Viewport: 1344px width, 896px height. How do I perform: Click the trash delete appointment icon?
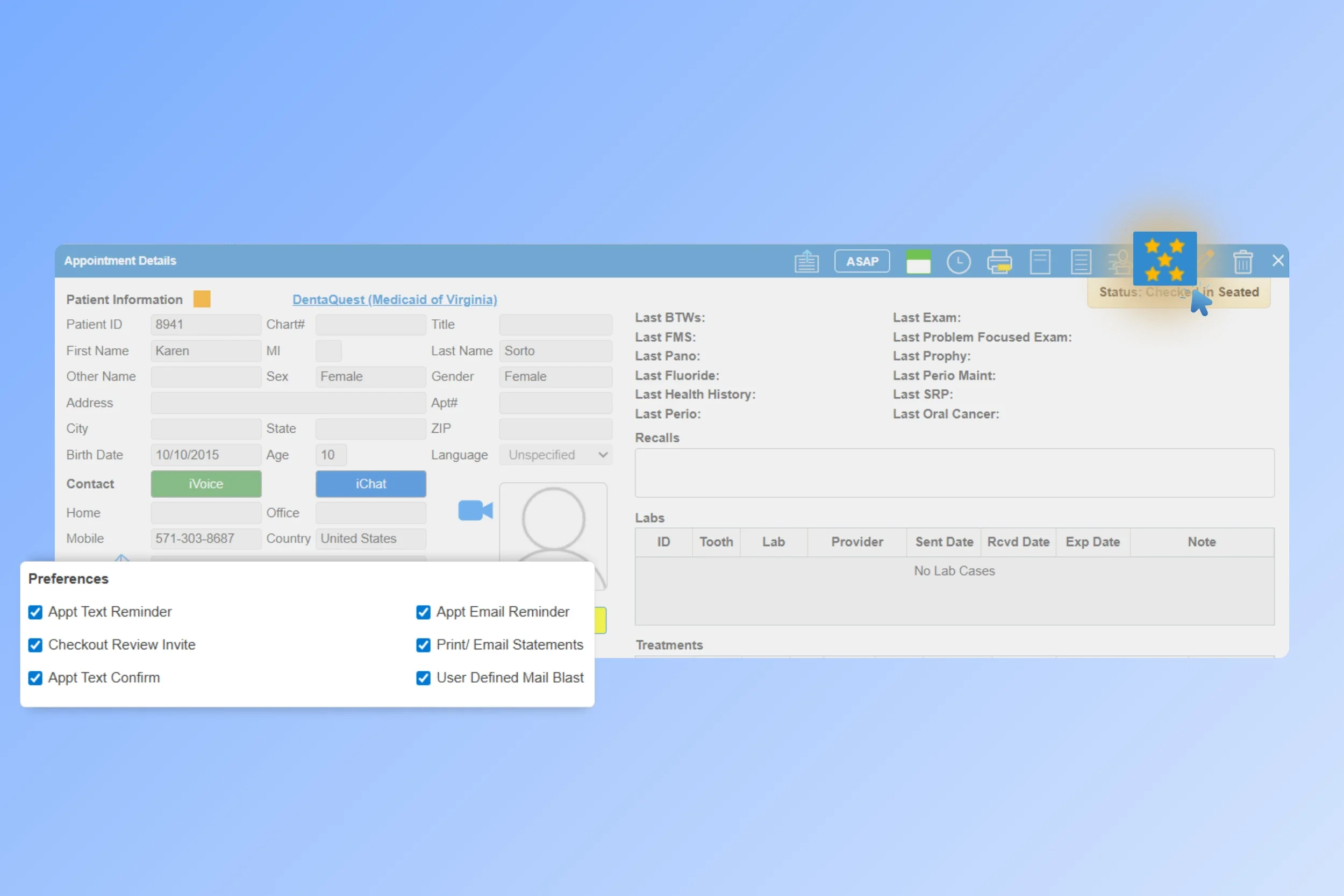coord(1242,262)
